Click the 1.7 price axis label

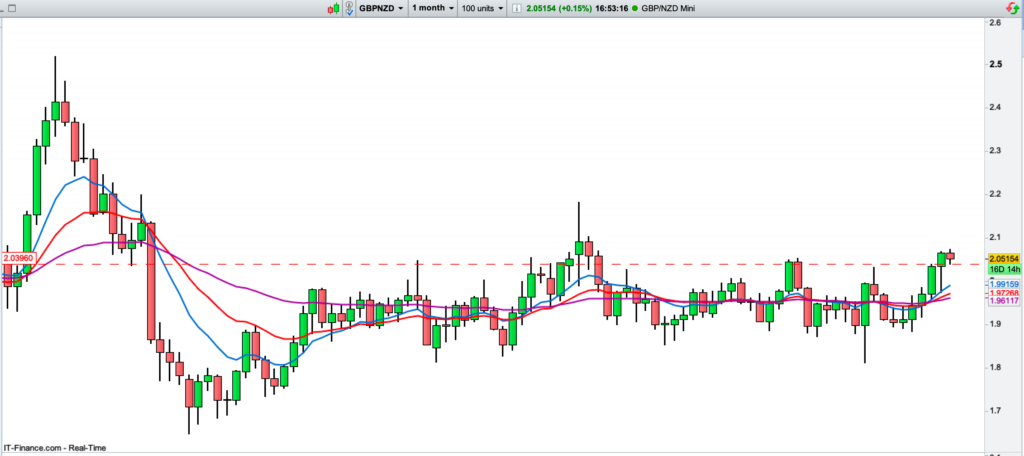[x=995, y=410]
